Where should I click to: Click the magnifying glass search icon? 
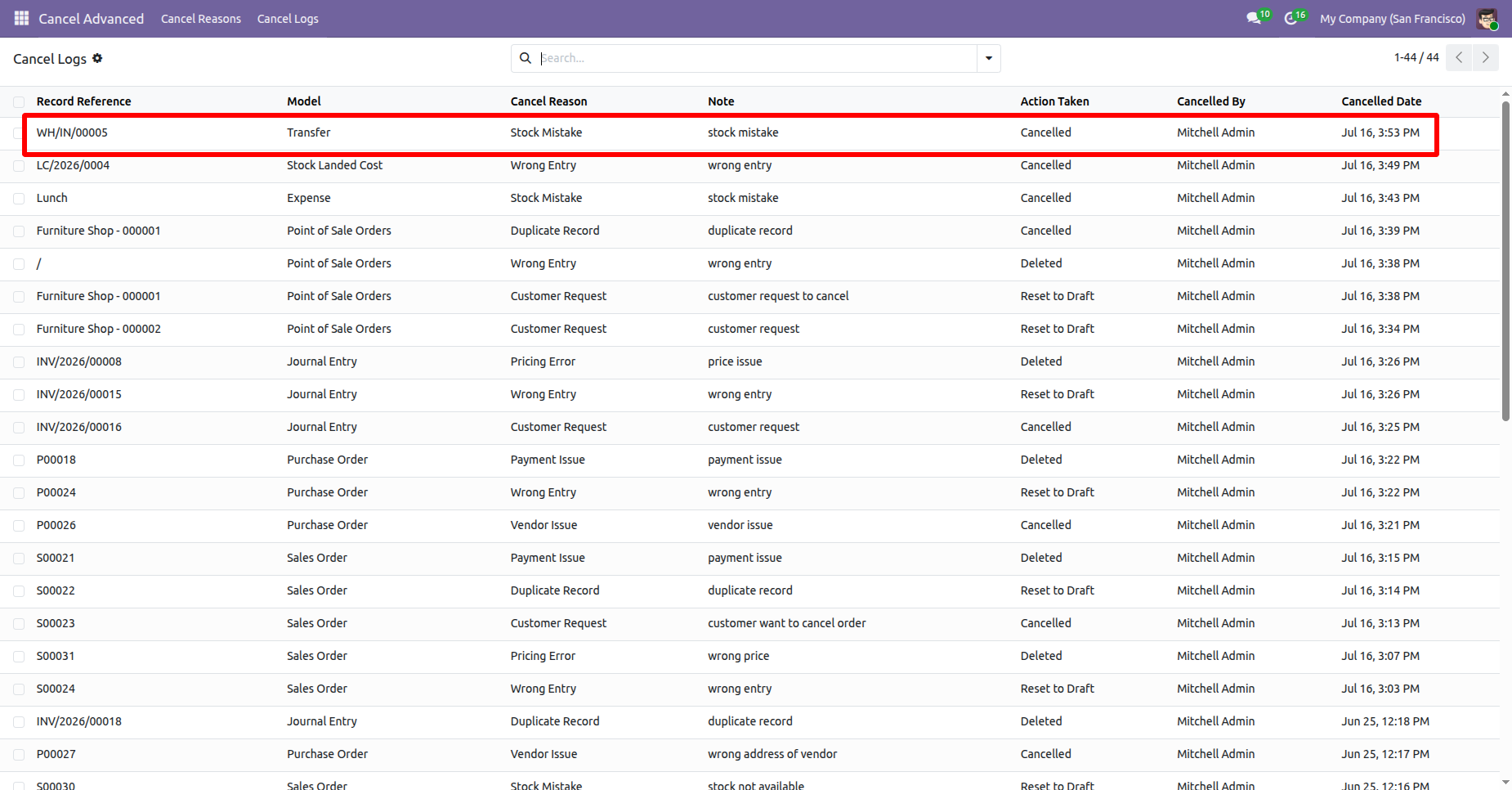526,58
